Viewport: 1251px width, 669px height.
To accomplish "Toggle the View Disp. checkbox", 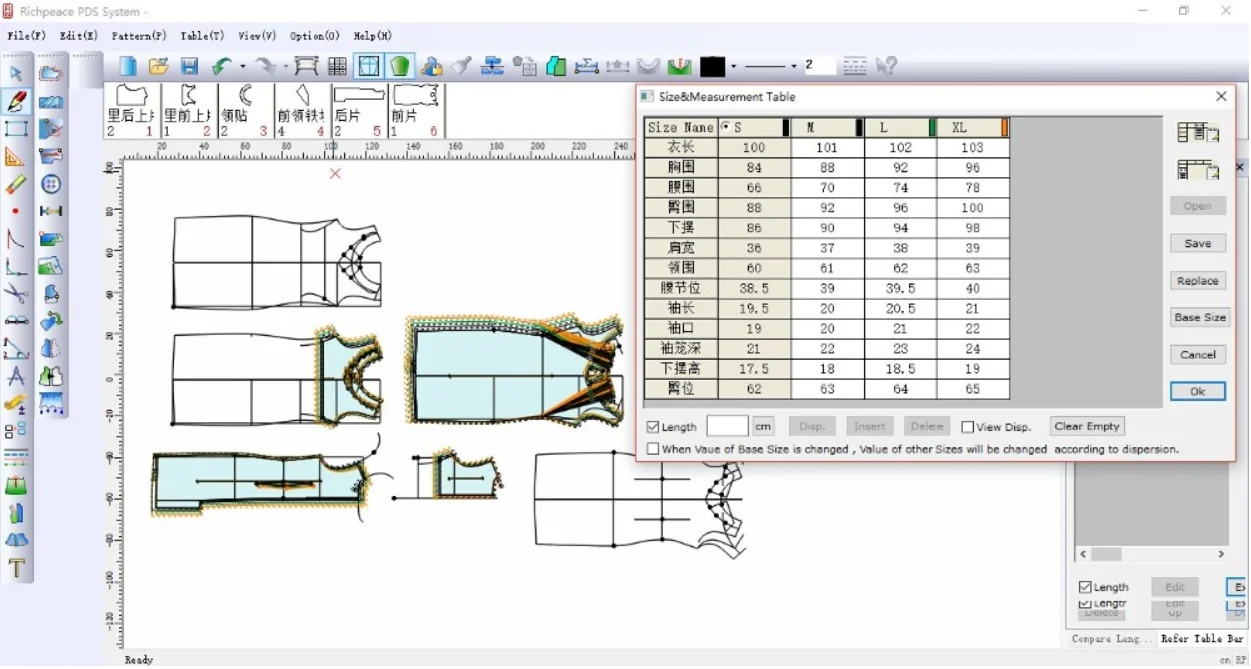I will [x=966, y=426].
